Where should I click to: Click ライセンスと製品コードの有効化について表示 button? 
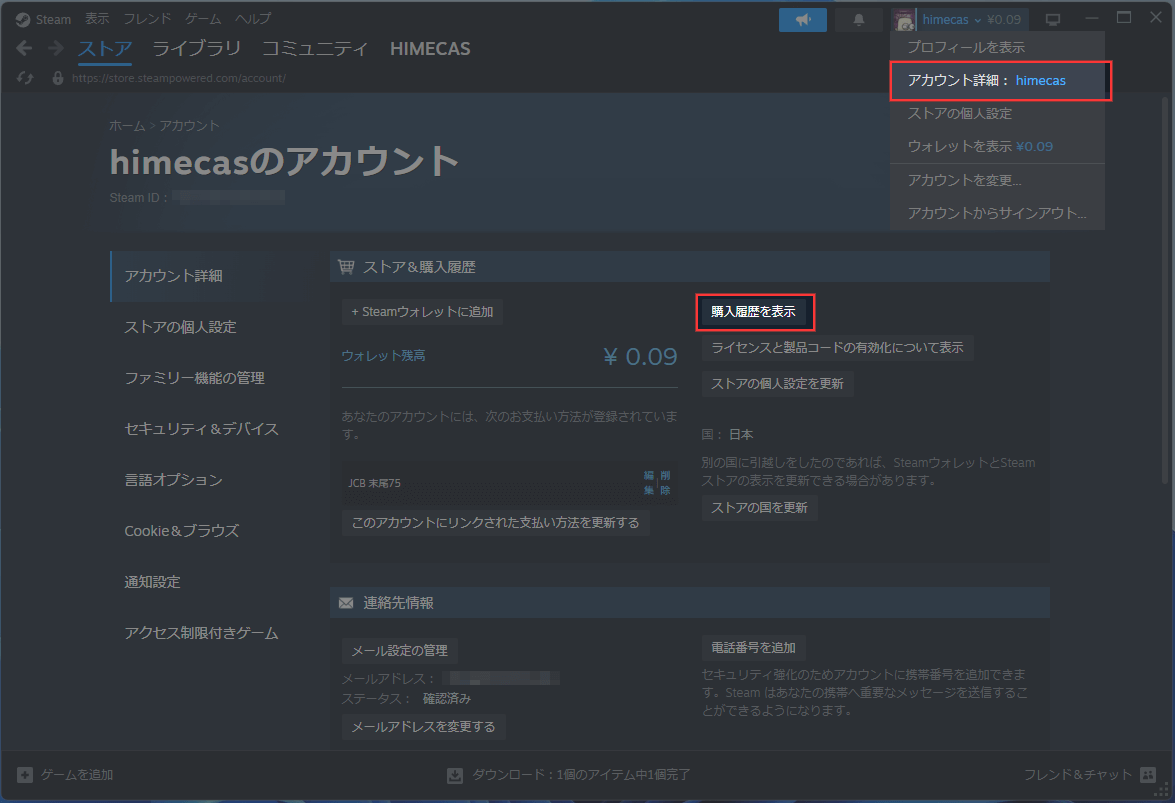pos(837,348)
